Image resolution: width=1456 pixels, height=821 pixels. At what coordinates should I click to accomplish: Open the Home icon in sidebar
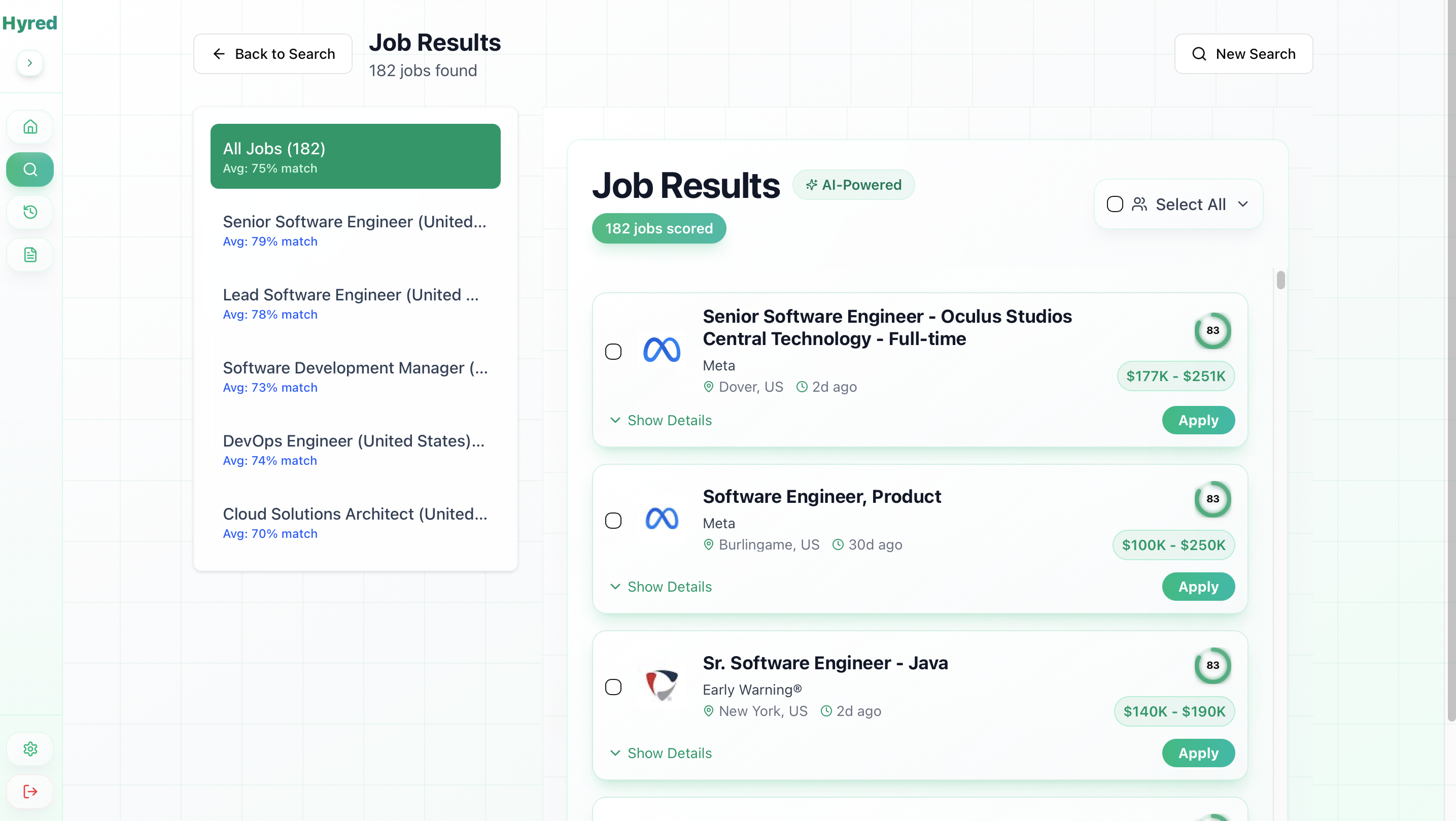tap(29, 127)
